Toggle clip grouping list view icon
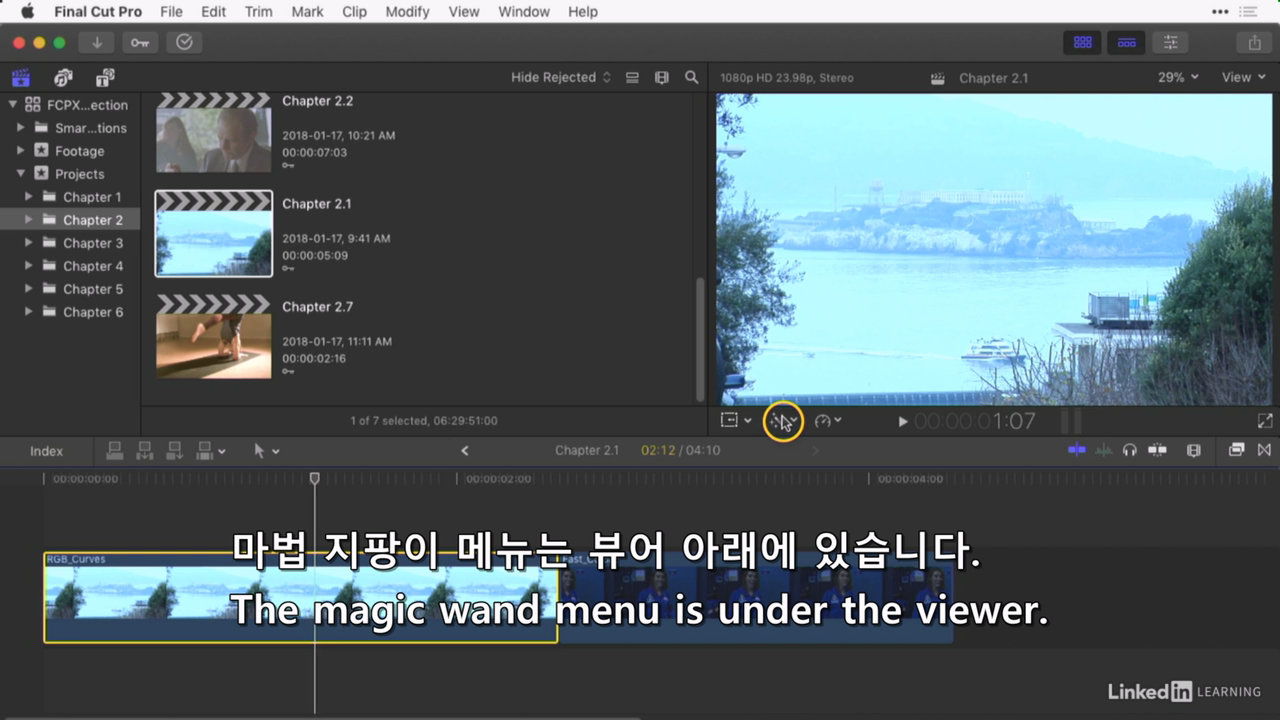Screen dimensions: 1280x720 (632, 77)
